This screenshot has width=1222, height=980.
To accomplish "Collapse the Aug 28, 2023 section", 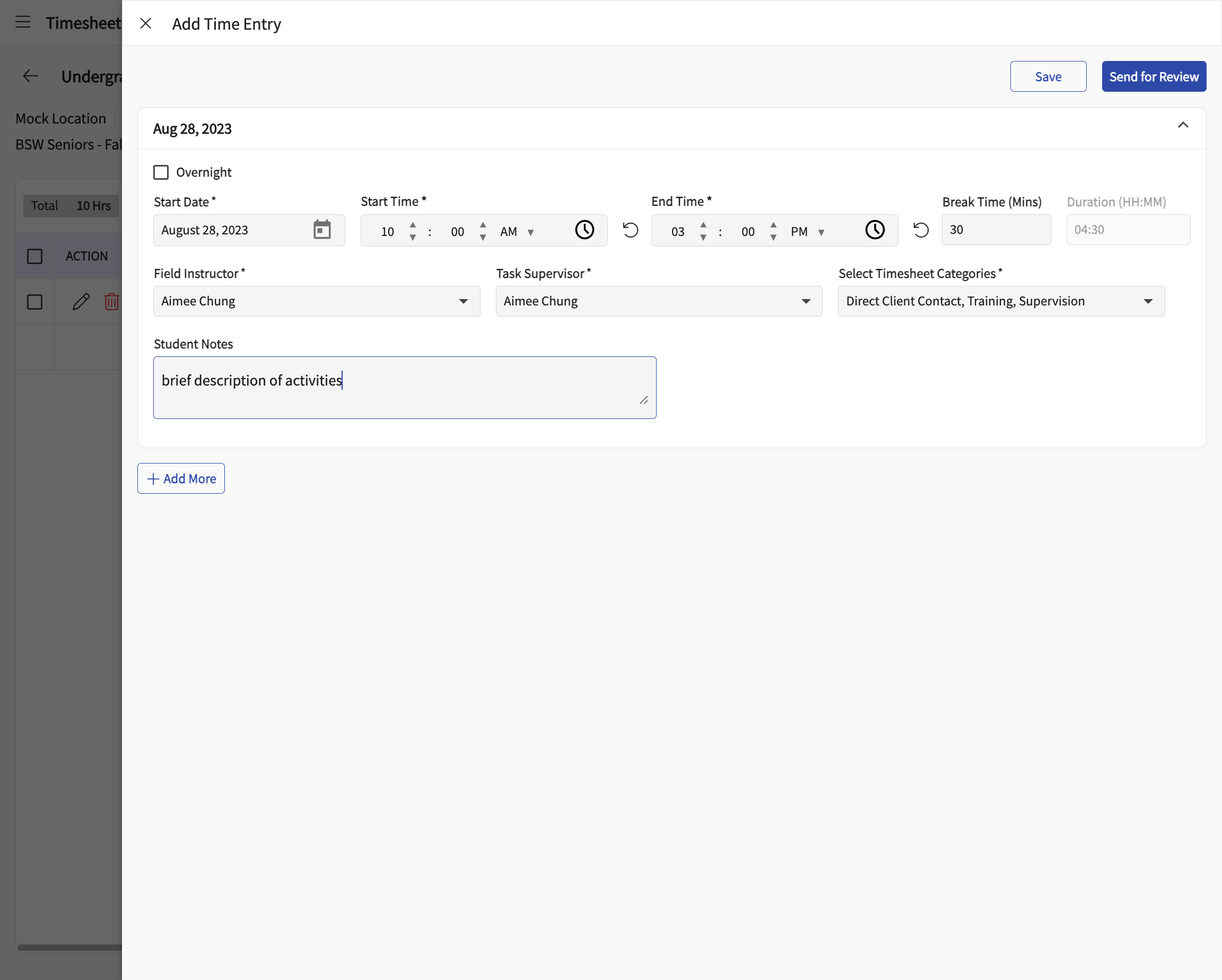I will pos(1182,125).
